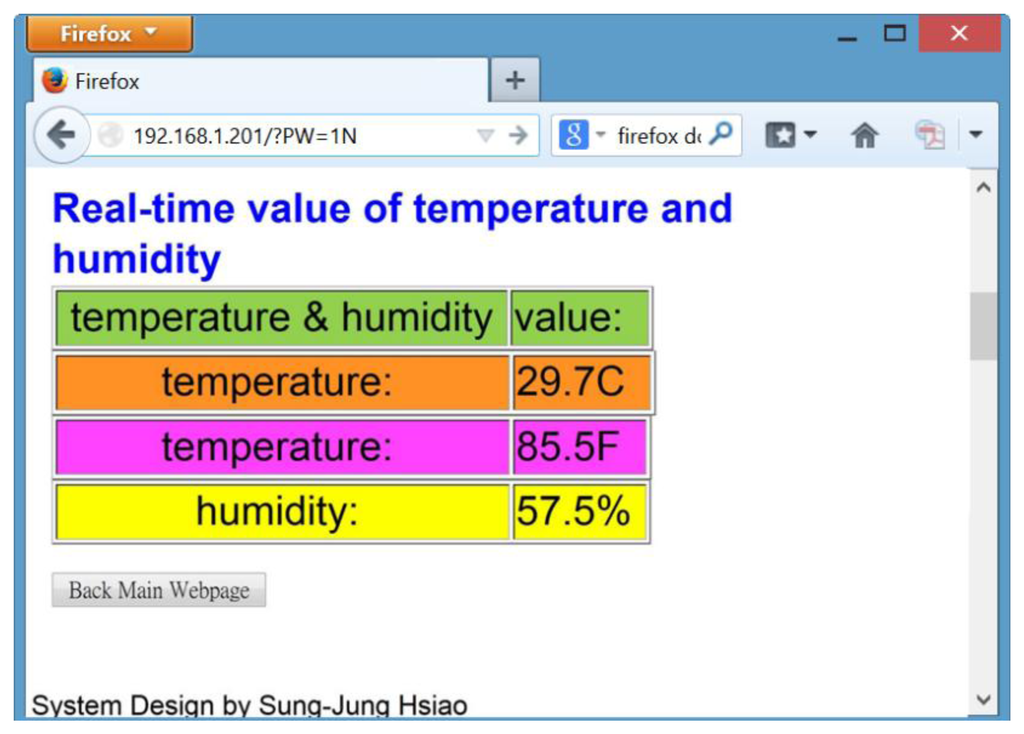Click the page scrollbar up arrow
This screenshot has height=734, width=1024.
[983, 187]
